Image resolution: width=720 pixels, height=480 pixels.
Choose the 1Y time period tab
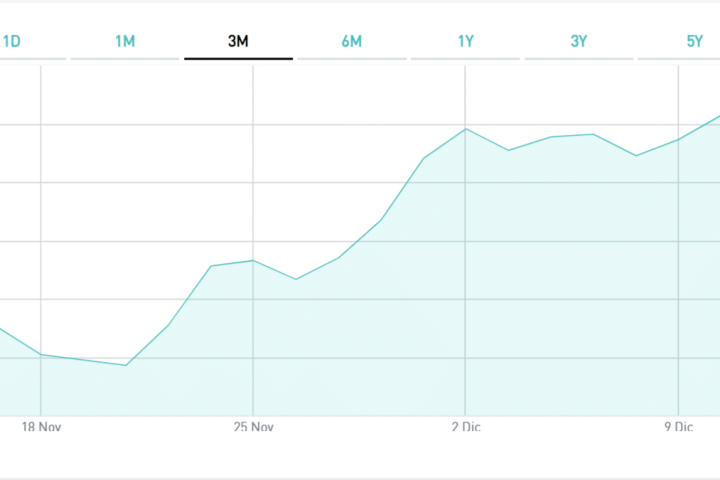click(466, 41)
